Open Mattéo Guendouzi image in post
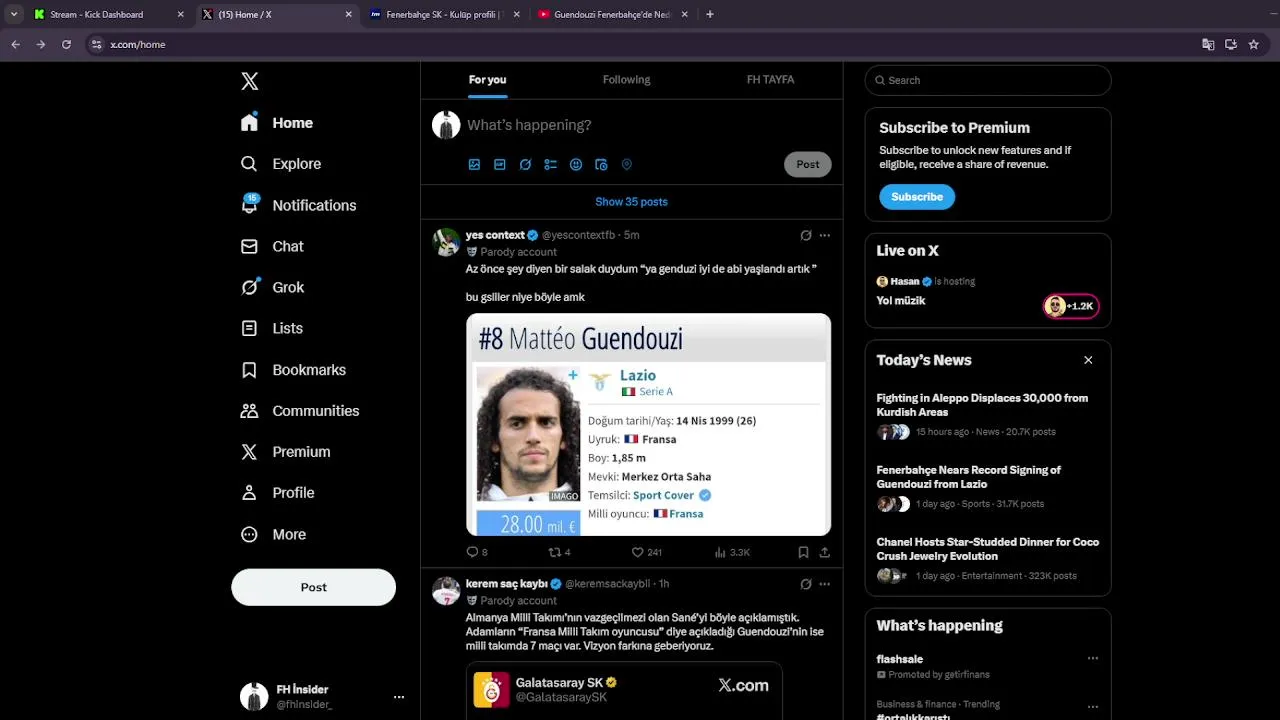Viewport: 1280px width, 720px height. point(648,425)
